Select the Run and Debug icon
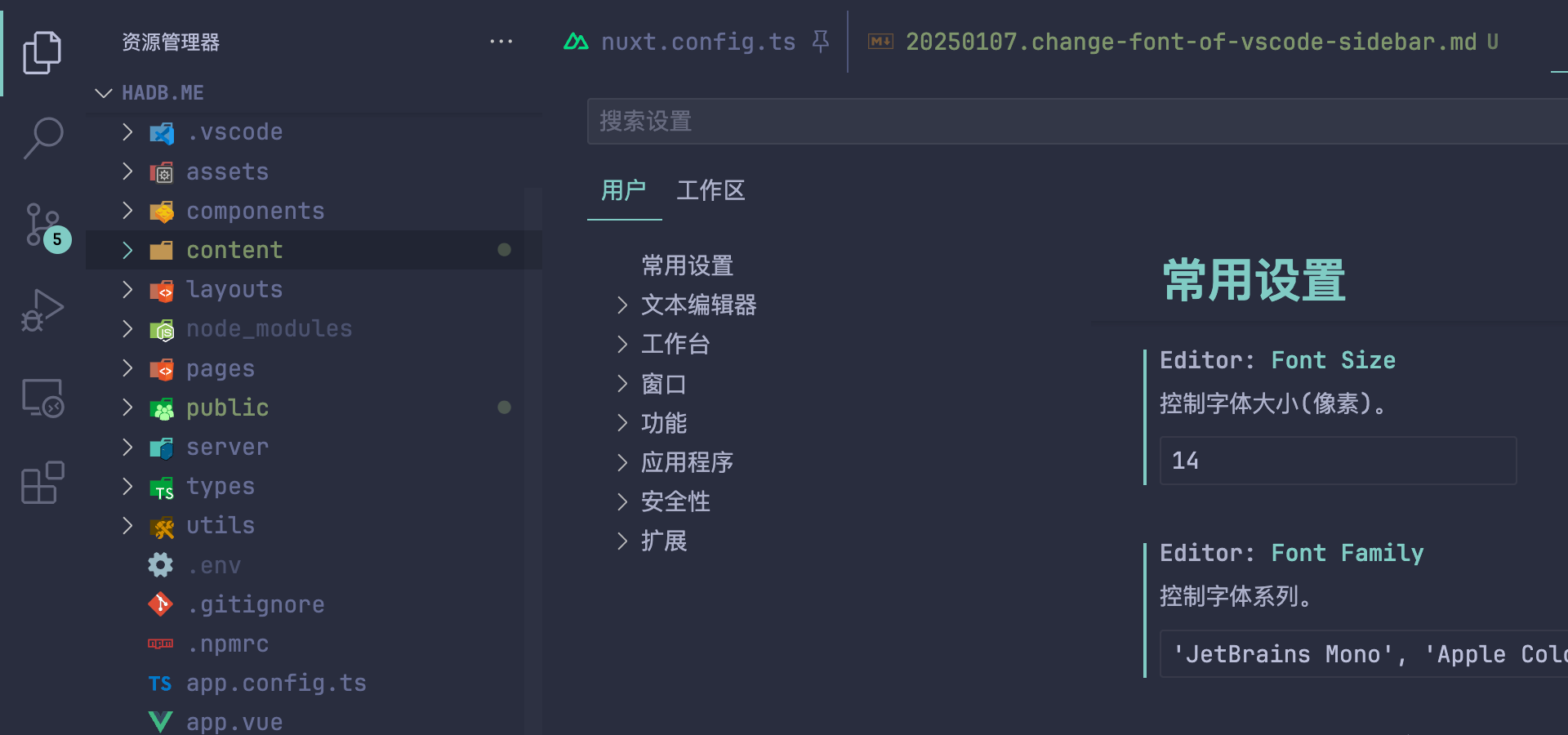The width and height of the screenshot is (1568, 735). (42, 310)
